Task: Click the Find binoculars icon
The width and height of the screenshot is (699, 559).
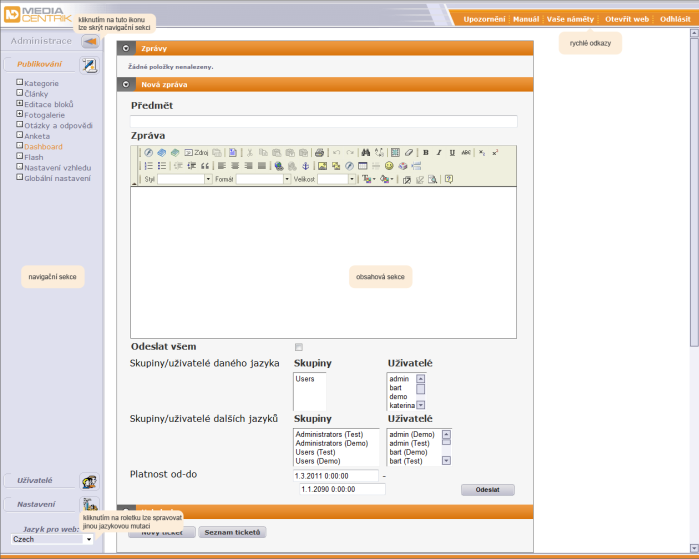Action: coord(366,153)
